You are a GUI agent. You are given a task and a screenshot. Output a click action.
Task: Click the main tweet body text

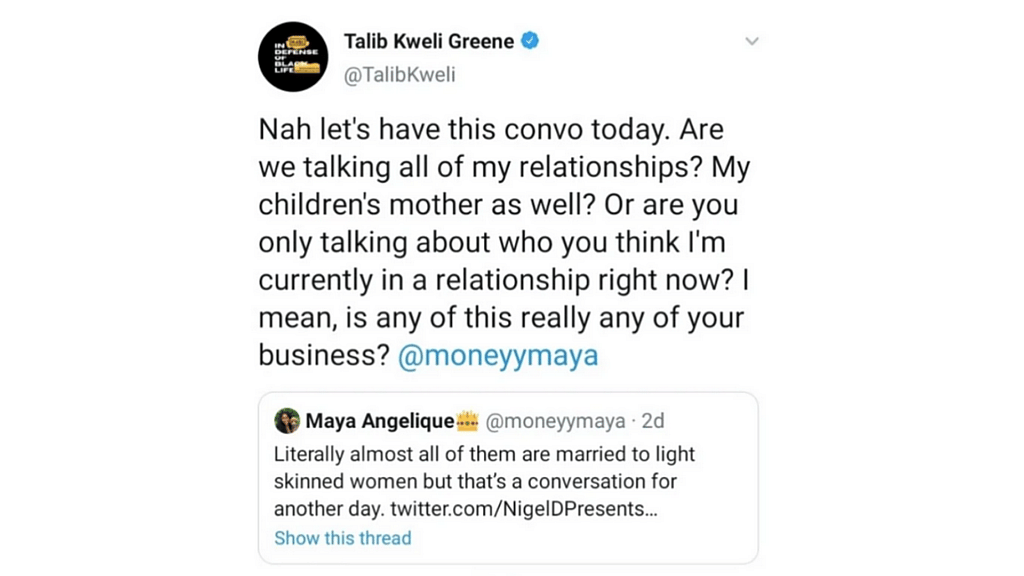click(500, 242)
